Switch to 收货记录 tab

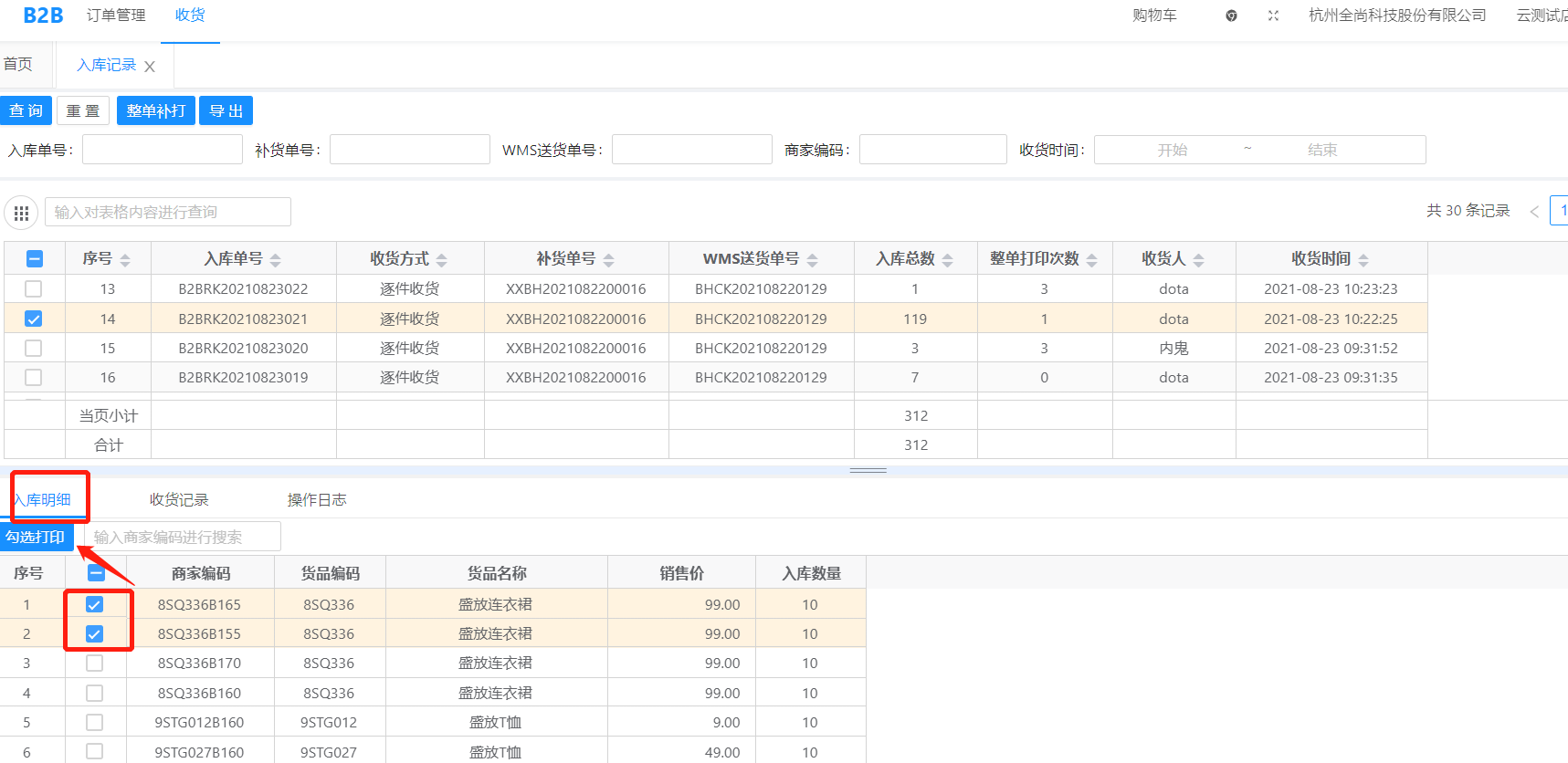pos(179,500)
